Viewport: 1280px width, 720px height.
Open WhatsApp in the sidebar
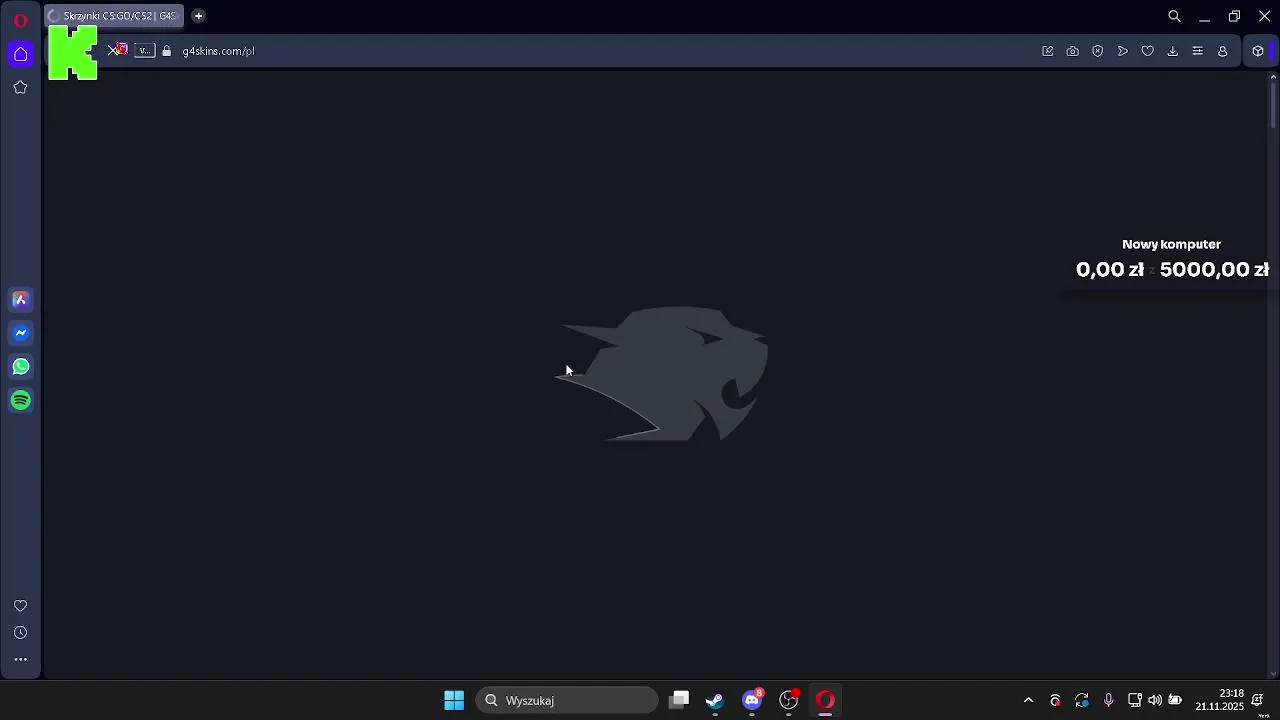[x=20, y=367]
